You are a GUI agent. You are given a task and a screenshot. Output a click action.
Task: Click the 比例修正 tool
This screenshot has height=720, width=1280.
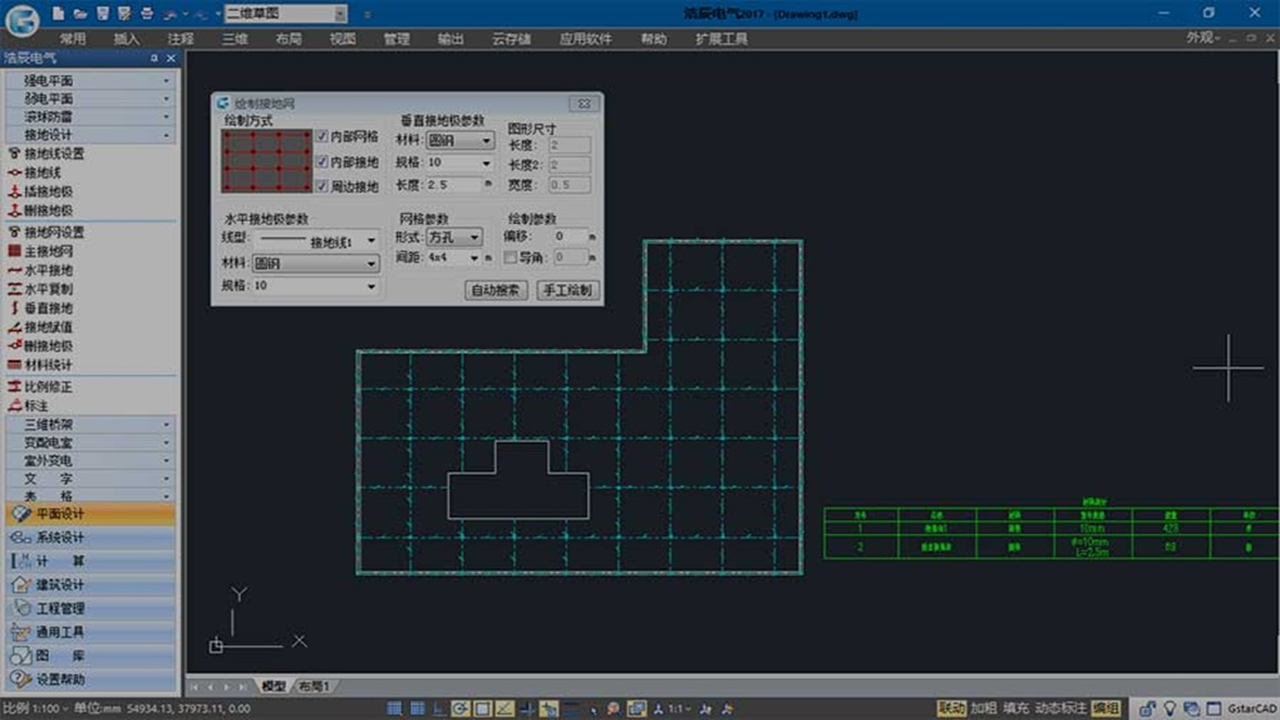point(48,387)
